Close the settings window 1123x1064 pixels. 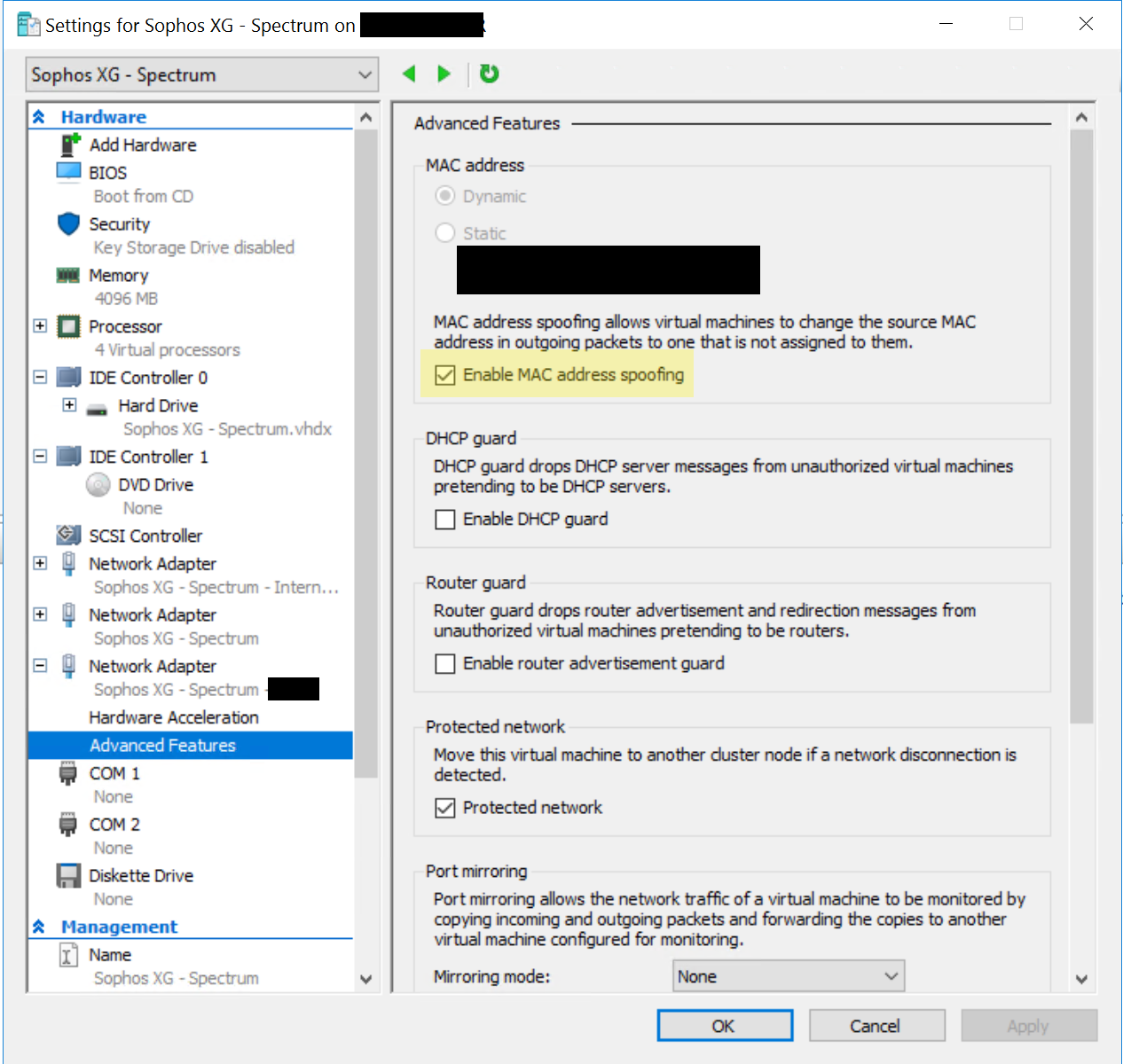[1086, 24]
